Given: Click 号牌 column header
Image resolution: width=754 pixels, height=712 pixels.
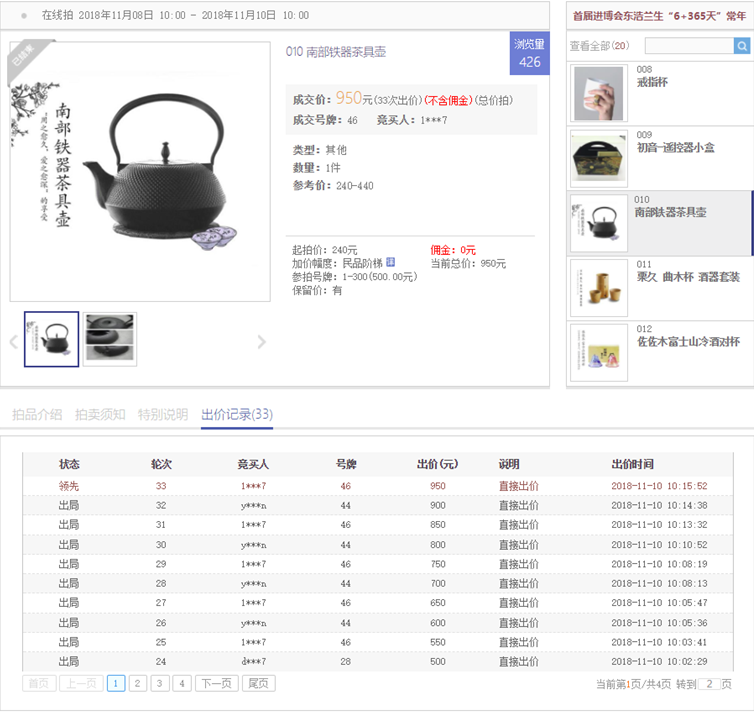Looking at the screenshot, I should tap(346, 464).
